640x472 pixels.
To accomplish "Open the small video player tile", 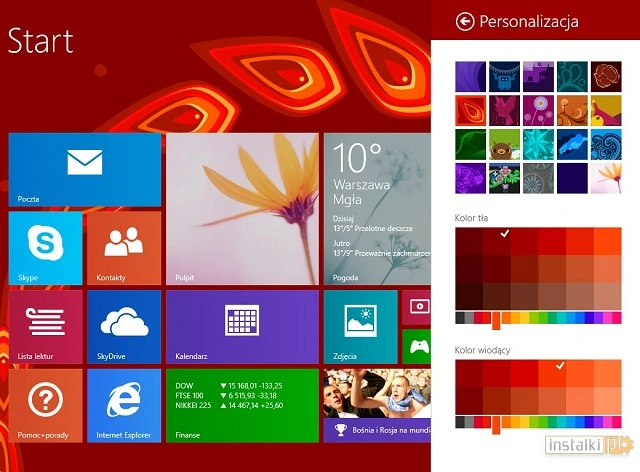I will (x=417, y=307).
